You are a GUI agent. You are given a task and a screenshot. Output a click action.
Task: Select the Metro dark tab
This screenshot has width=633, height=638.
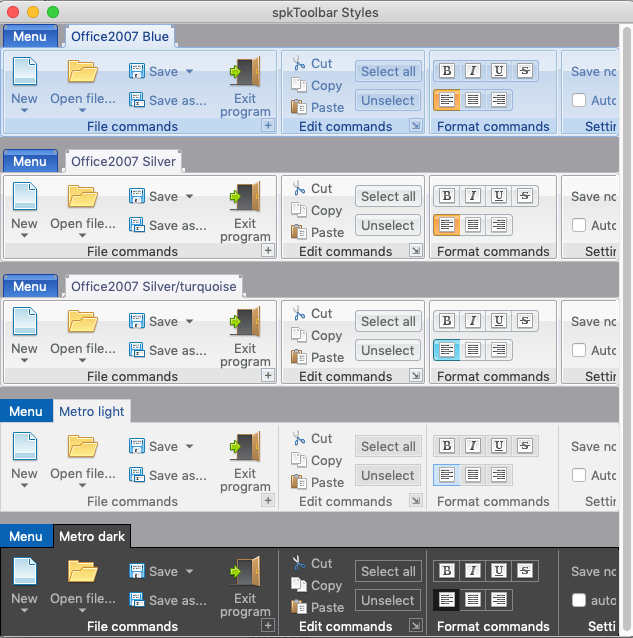click(x=92, y=536)
